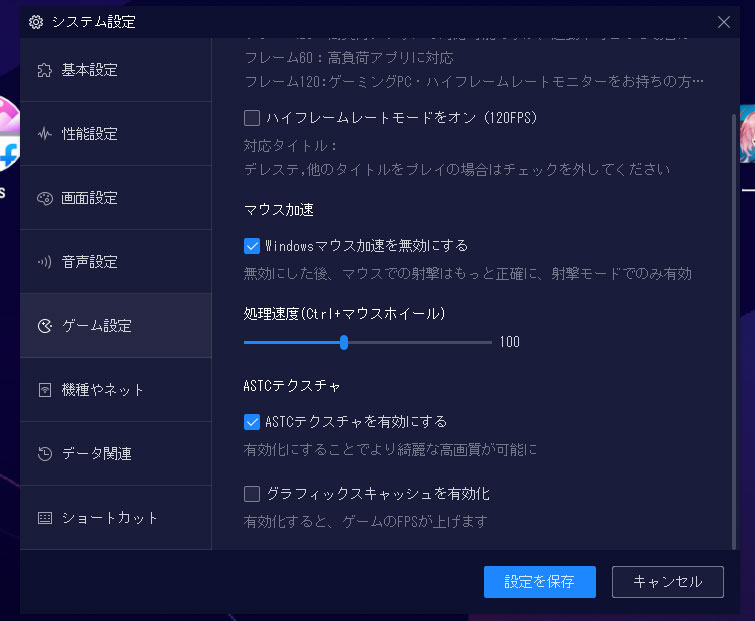Click the history clock icon beside データ関連

point(44,454)
